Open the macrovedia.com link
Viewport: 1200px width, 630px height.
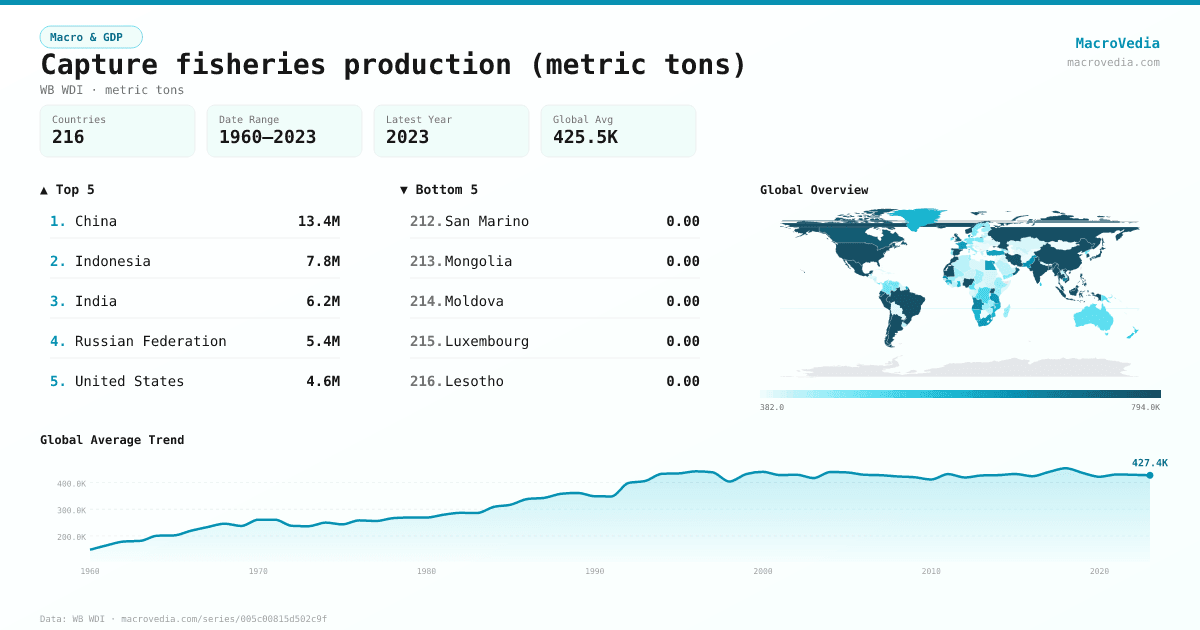[1112, 61]
